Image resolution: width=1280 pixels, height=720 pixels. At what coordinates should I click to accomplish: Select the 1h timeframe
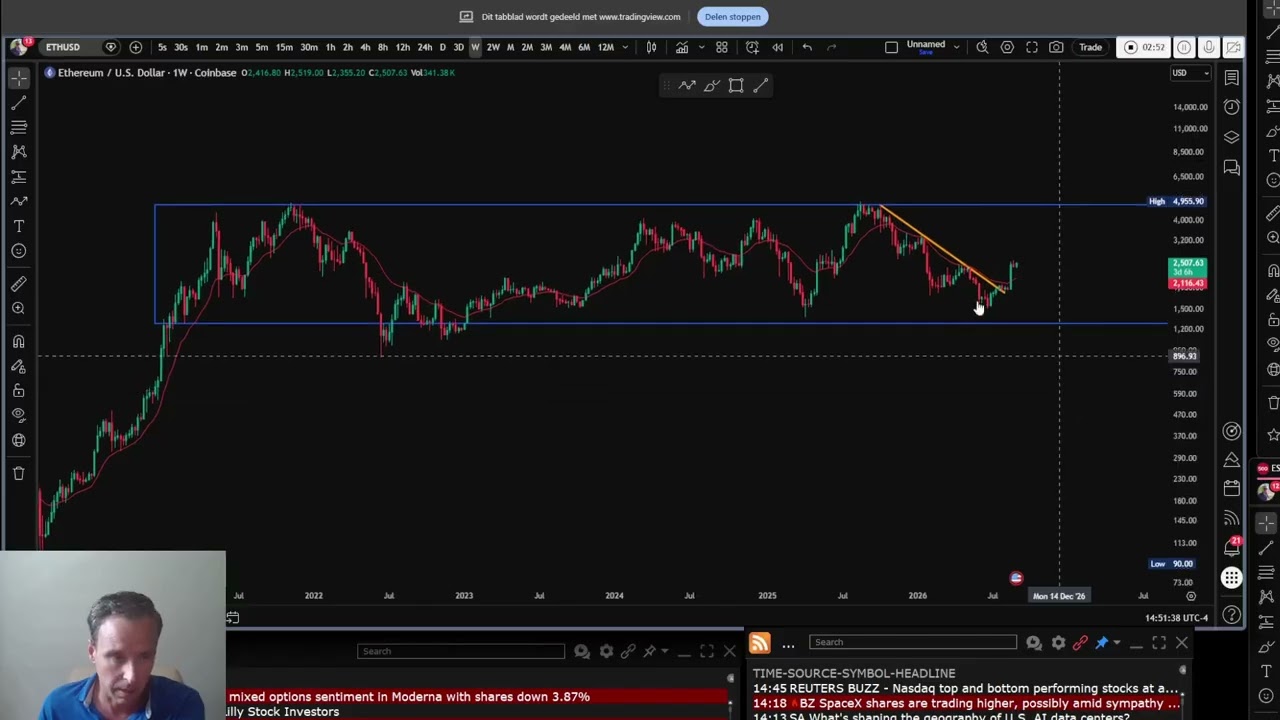tap(330, 47)
